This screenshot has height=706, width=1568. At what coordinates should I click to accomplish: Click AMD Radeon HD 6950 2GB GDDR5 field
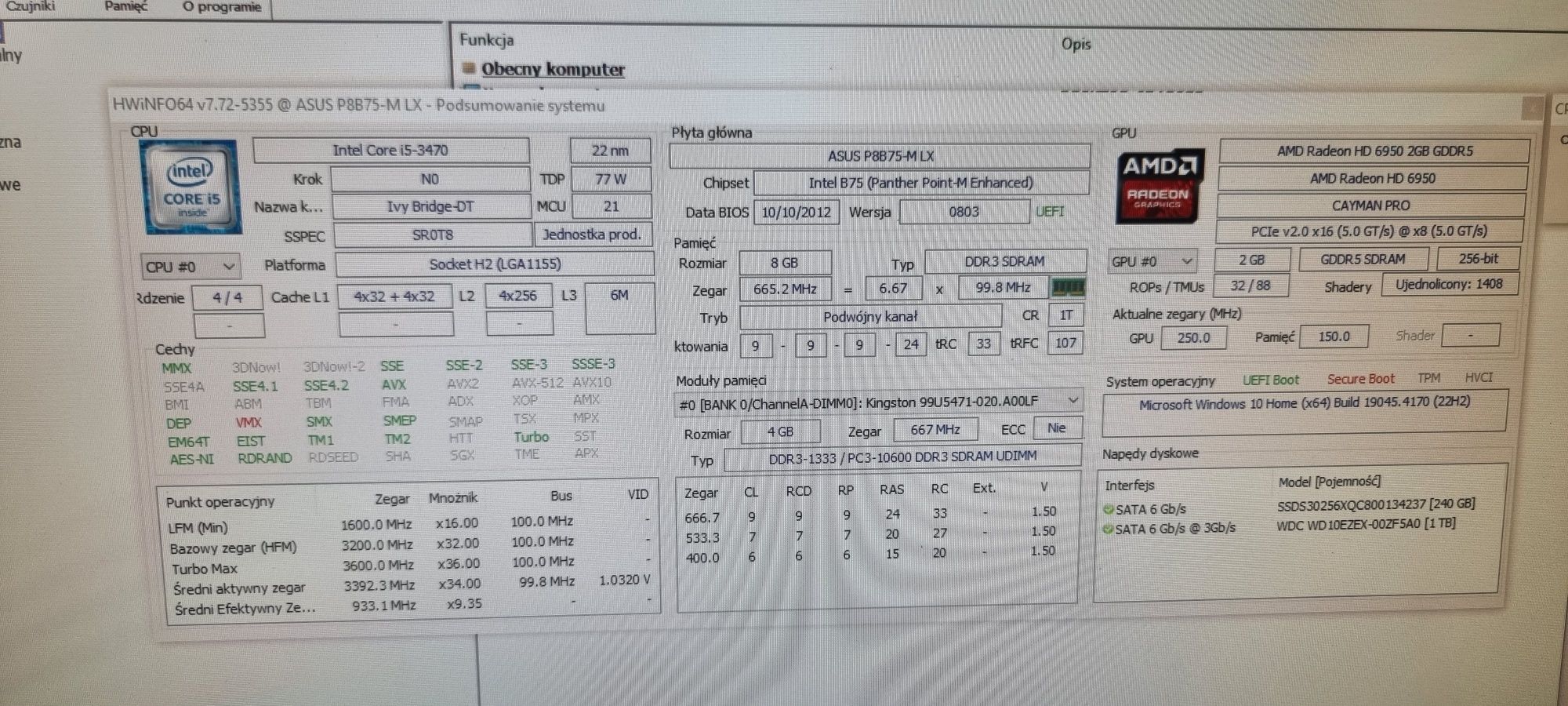[x=1374, y=151]
